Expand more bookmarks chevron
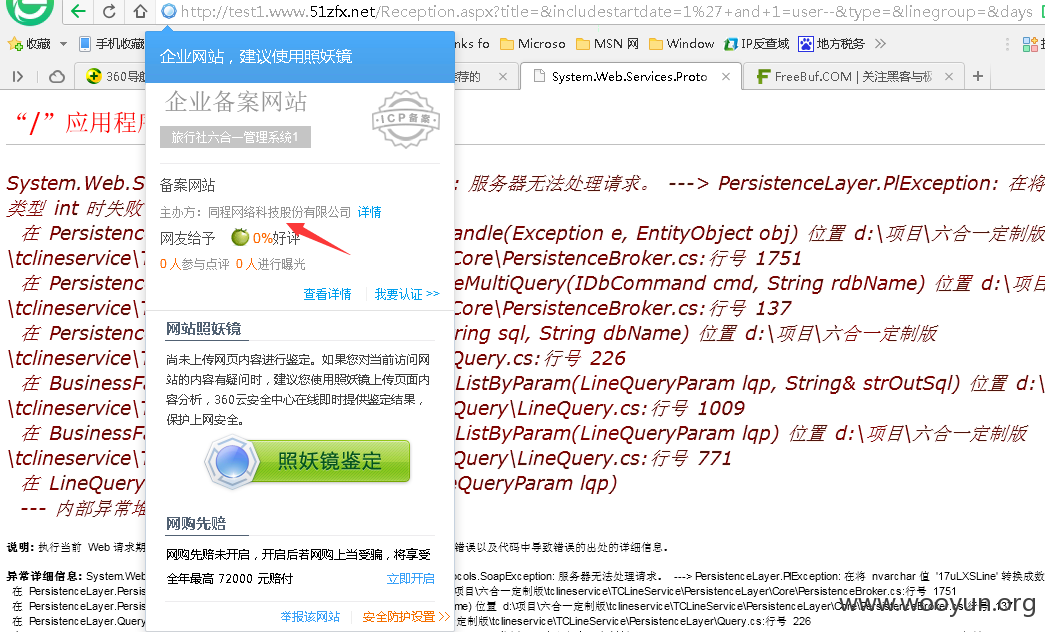The height and width of the screenshot is (632, 1045). click(x=880, y=44)
